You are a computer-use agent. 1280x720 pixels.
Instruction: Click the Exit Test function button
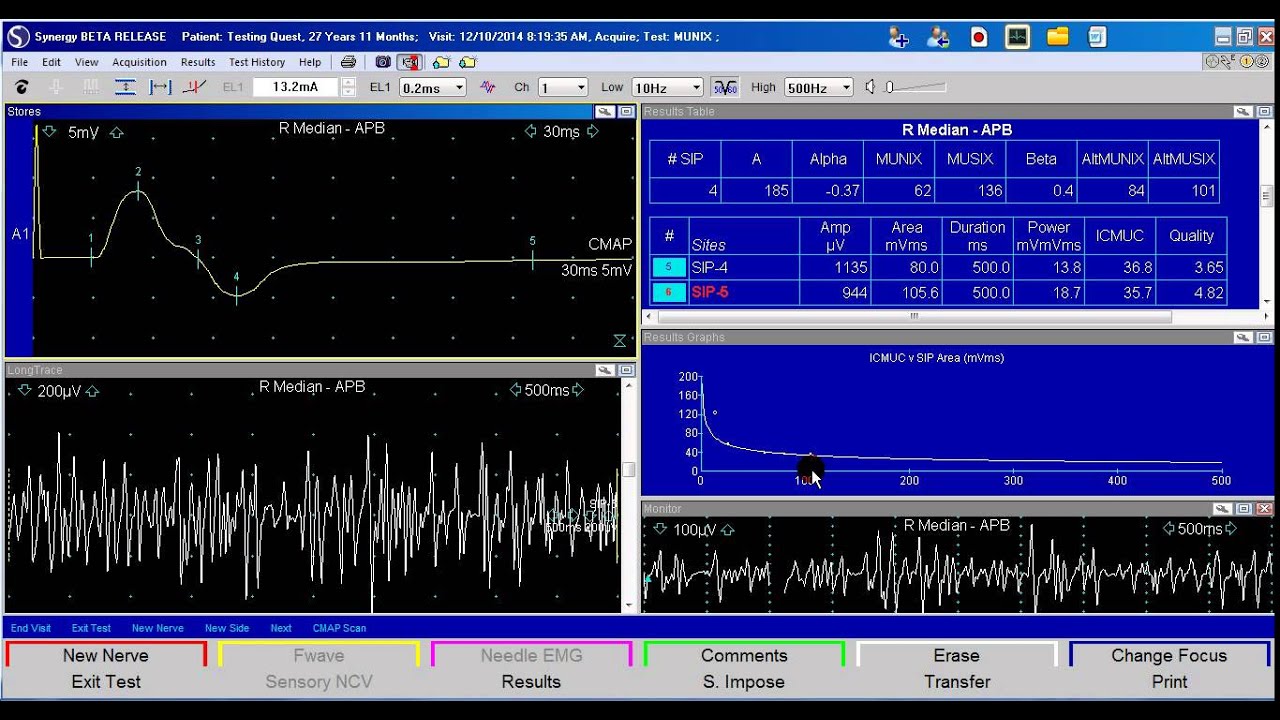[106, 682]
